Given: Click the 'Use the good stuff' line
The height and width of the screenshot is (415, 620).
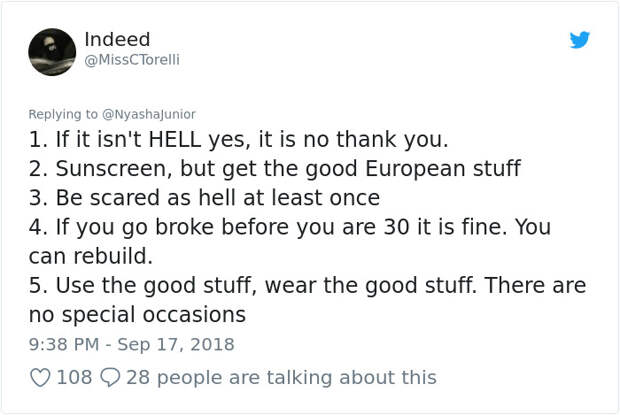Looking at the screenshot, I should coord(307,285).
